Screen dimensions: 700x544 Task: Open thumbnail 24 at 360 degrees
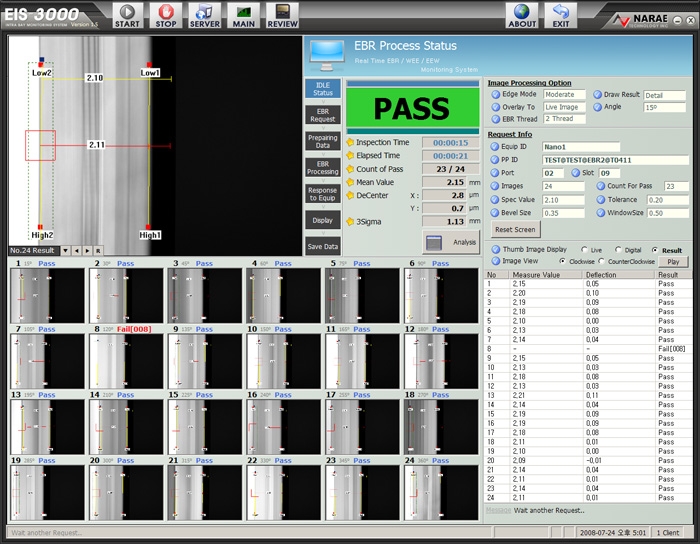(441, 493)
